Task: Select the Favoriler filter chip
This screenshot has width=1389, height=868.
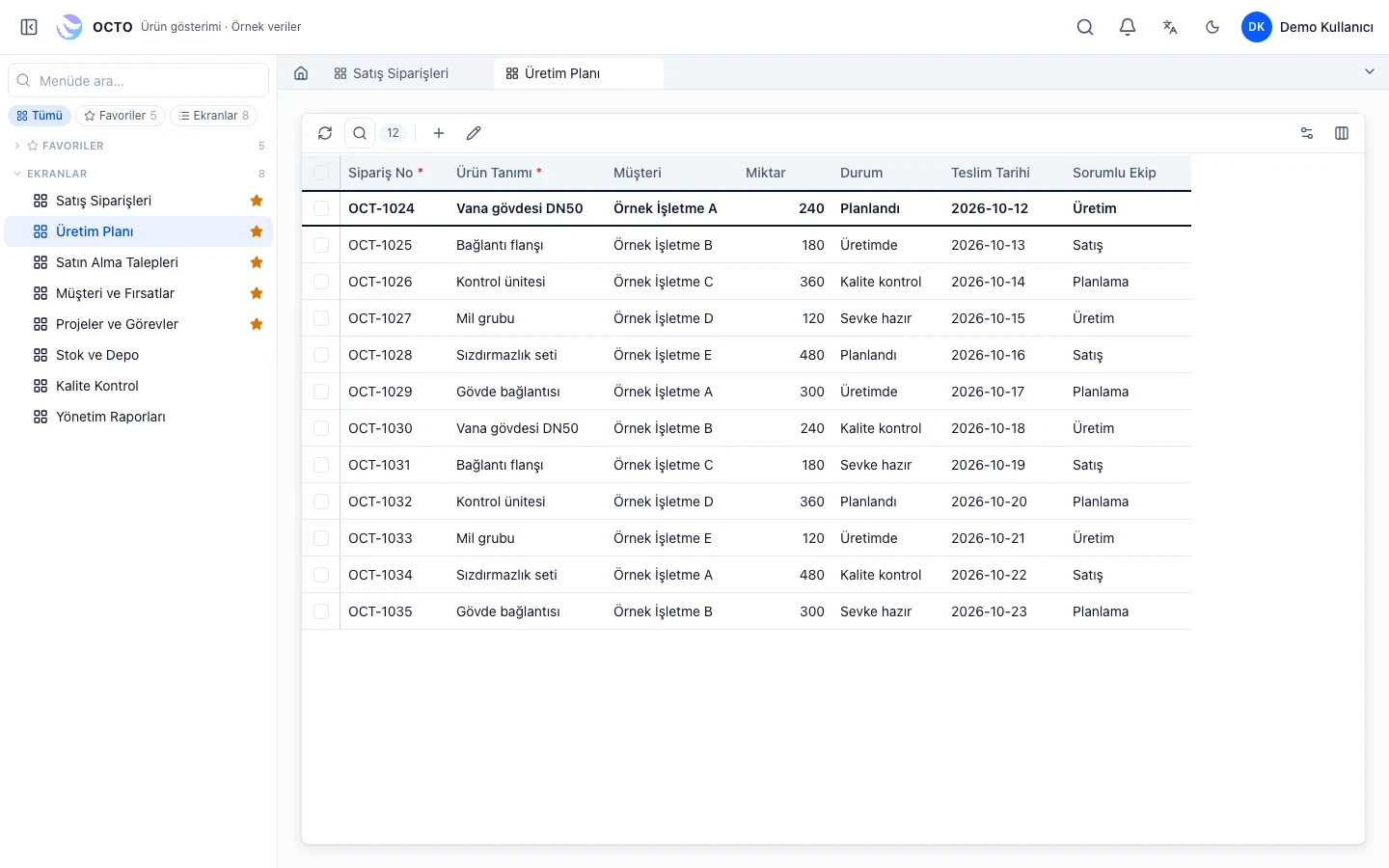Action: tap(121, 116)
